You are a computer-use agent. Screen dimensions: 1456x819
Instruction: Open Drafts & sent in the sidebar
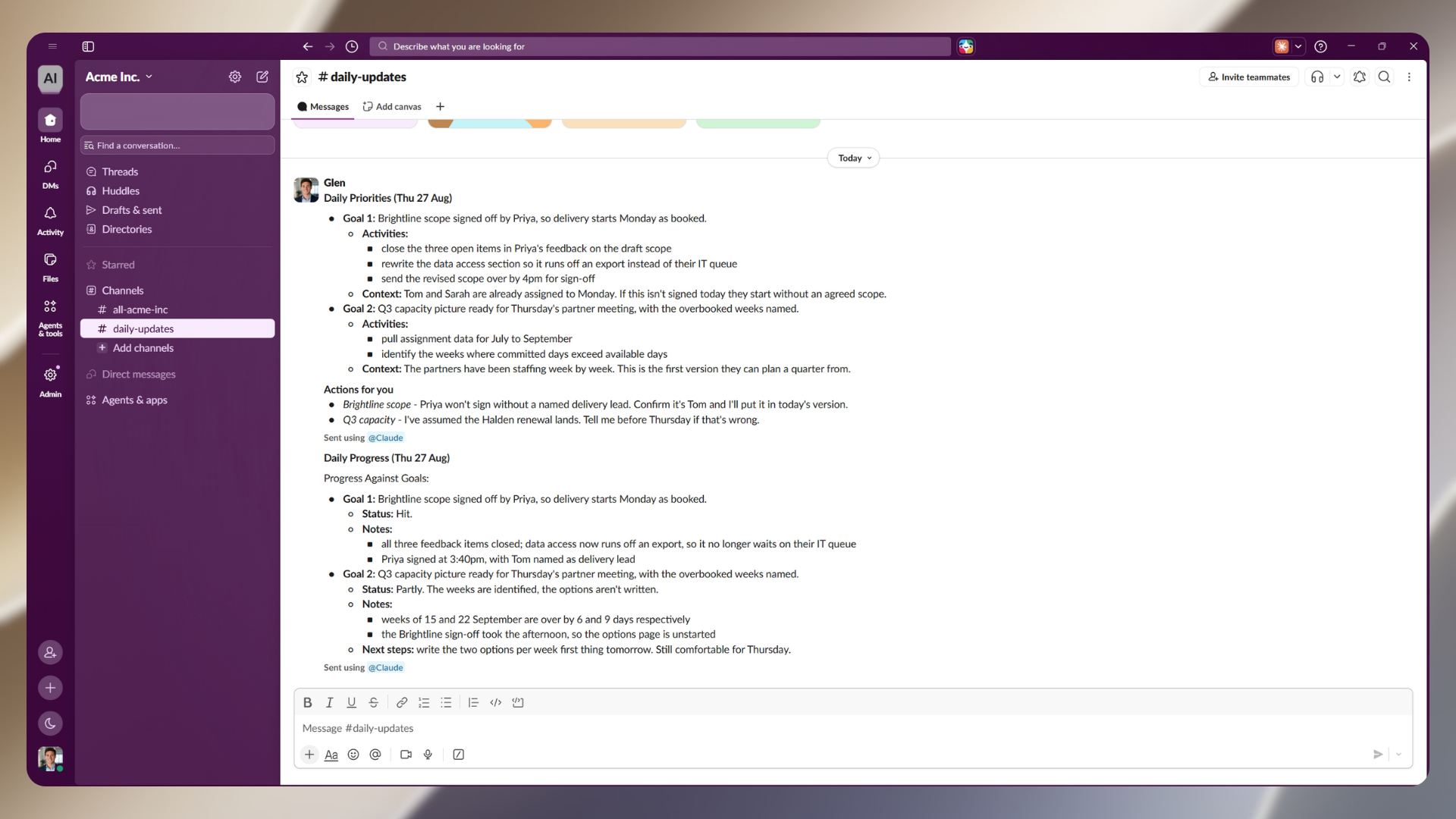177,210
